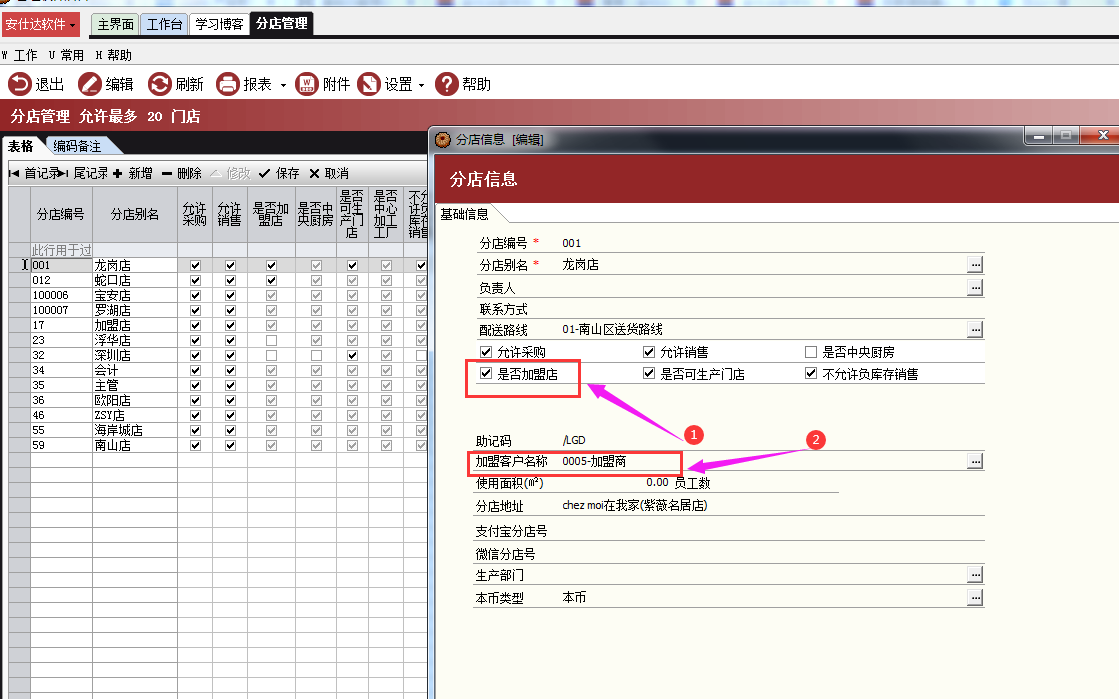Click the 编辑 edit pencil icon
The image size is (1119, 699).
coord(90,84)
